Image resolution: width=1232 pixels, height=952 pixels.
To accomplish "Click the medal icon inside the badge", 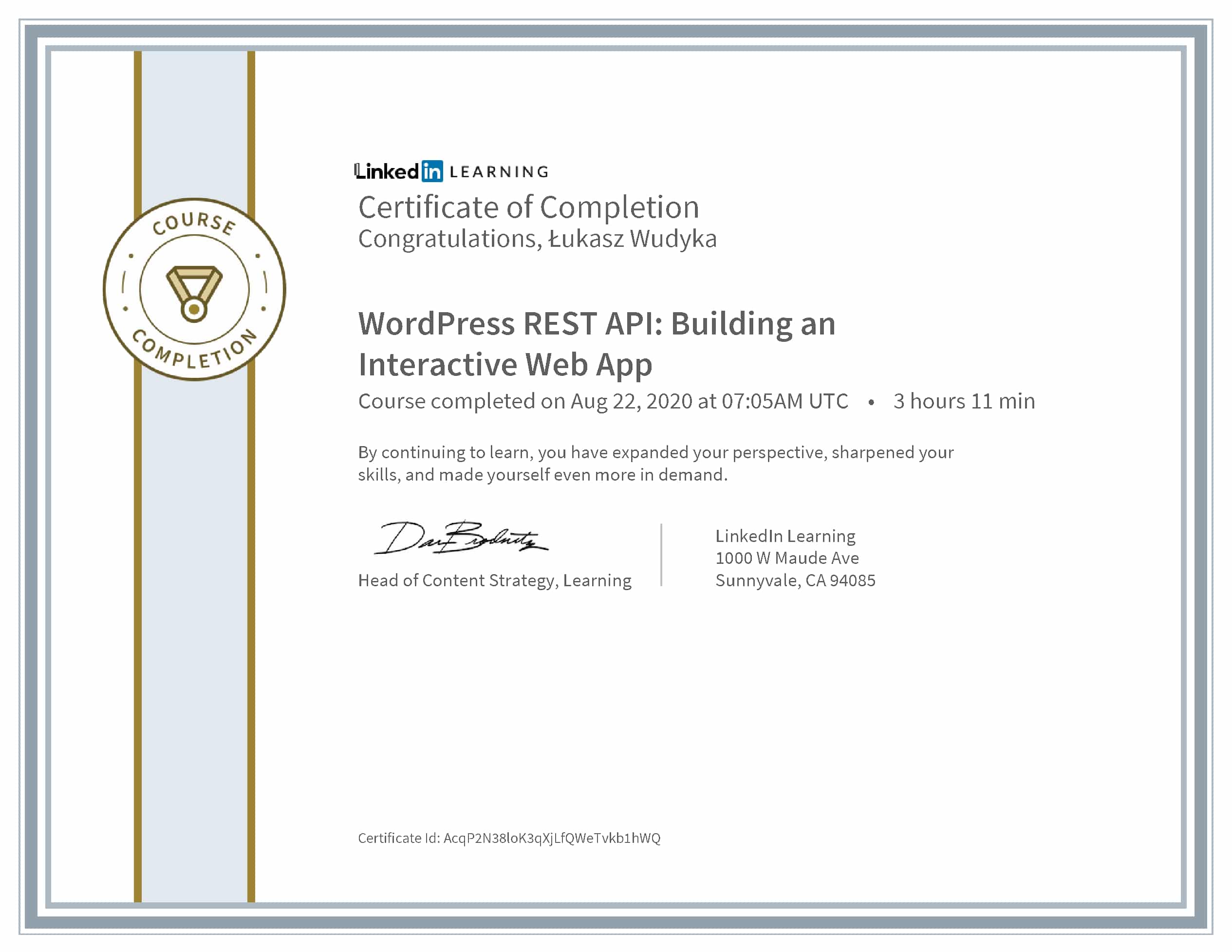I will (x=194, y=293).
